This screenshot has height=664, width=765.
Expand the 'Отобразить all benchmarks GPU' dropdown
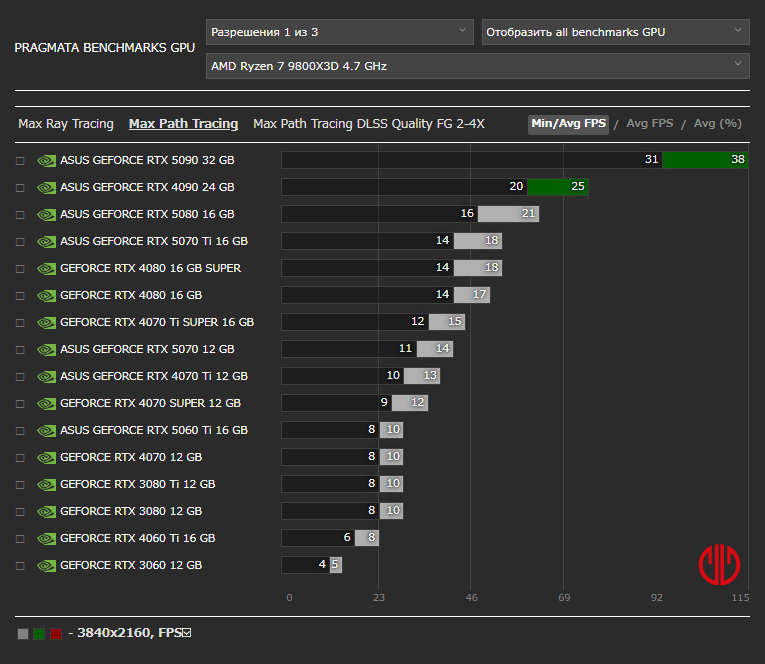615,32
